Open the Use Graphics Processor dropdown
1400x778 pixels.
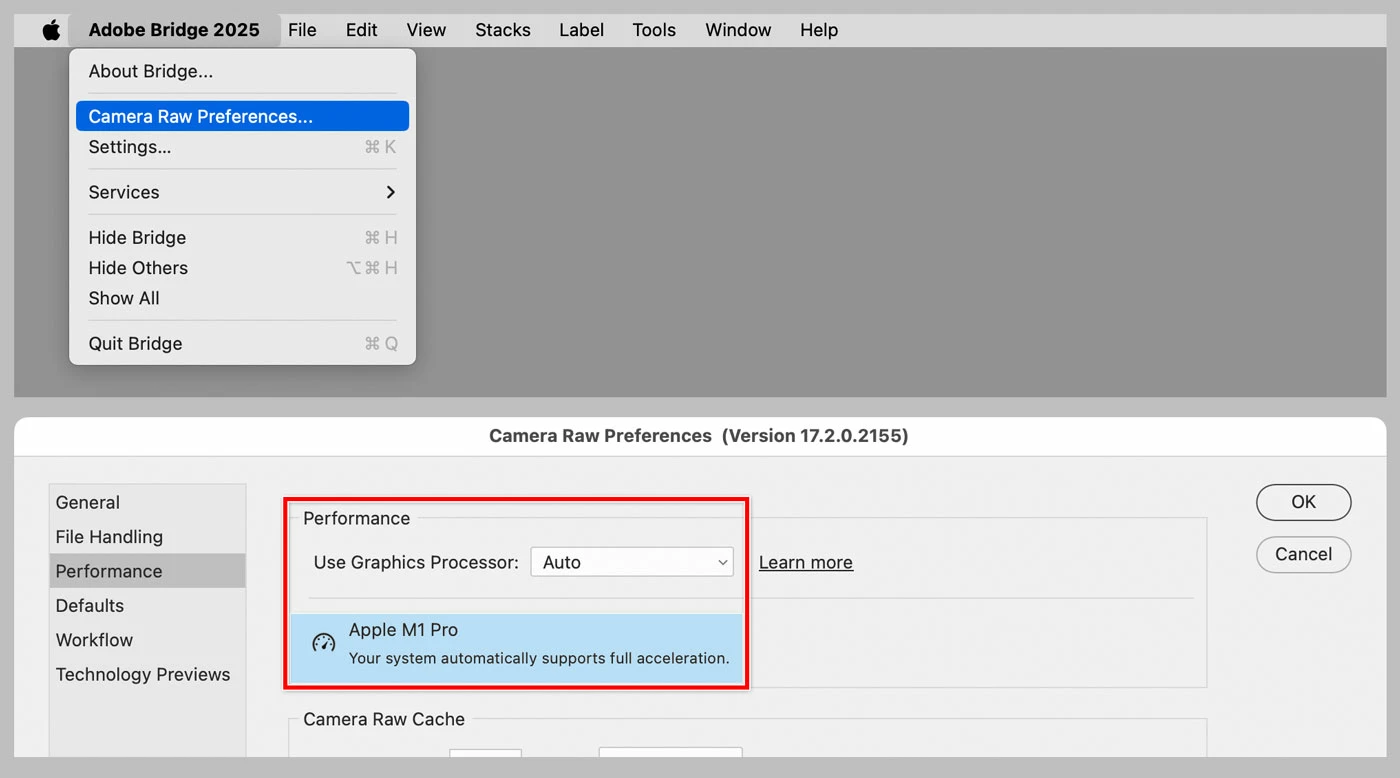click(x=632, y=562)
